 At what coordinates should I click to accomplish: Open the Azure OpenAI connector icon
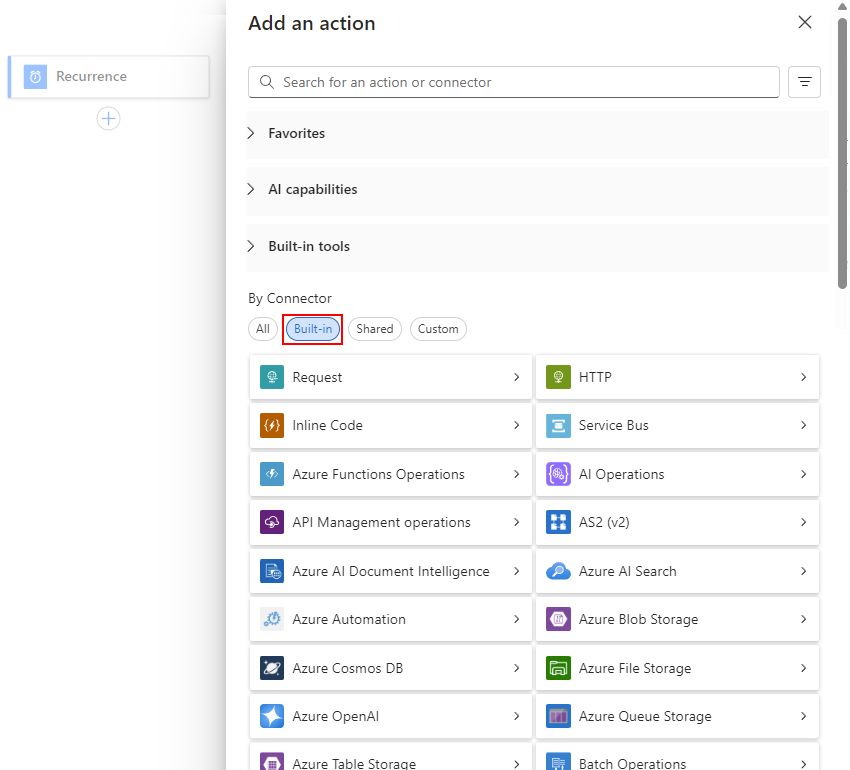pos(270,716)
